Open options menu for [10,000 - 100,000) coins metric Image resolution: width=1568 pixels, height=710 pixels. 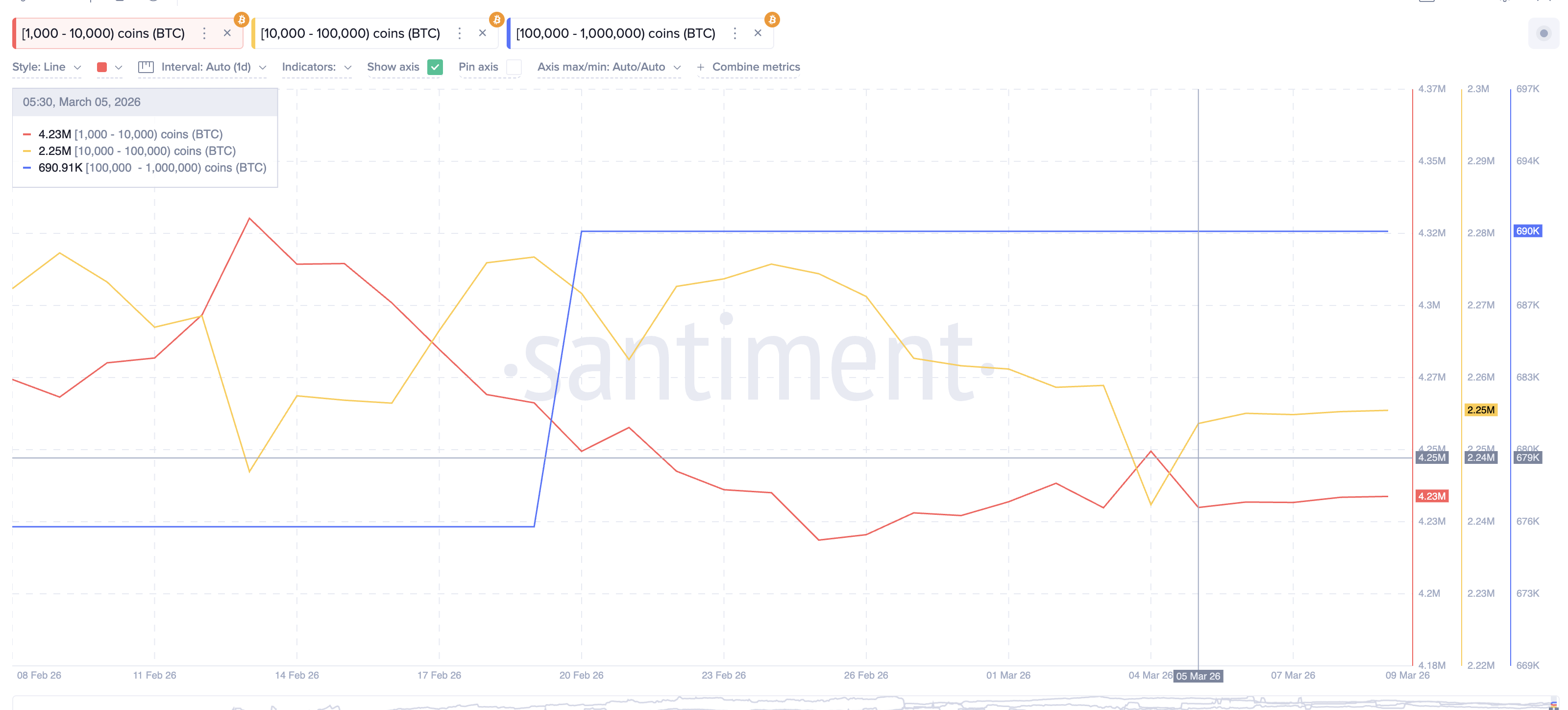click(x=460, y=33)
